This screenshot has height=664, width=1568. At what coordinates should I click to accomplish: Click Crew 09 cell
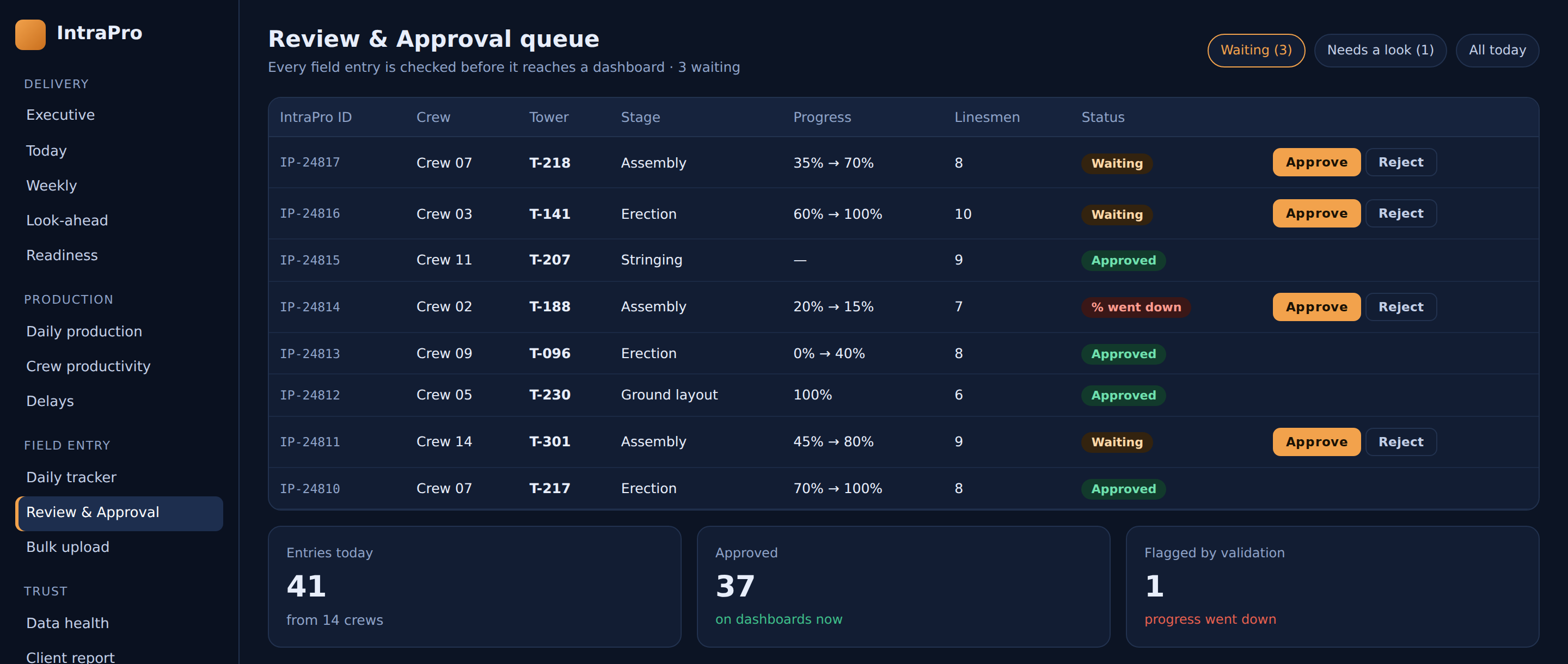pos(444,354)
